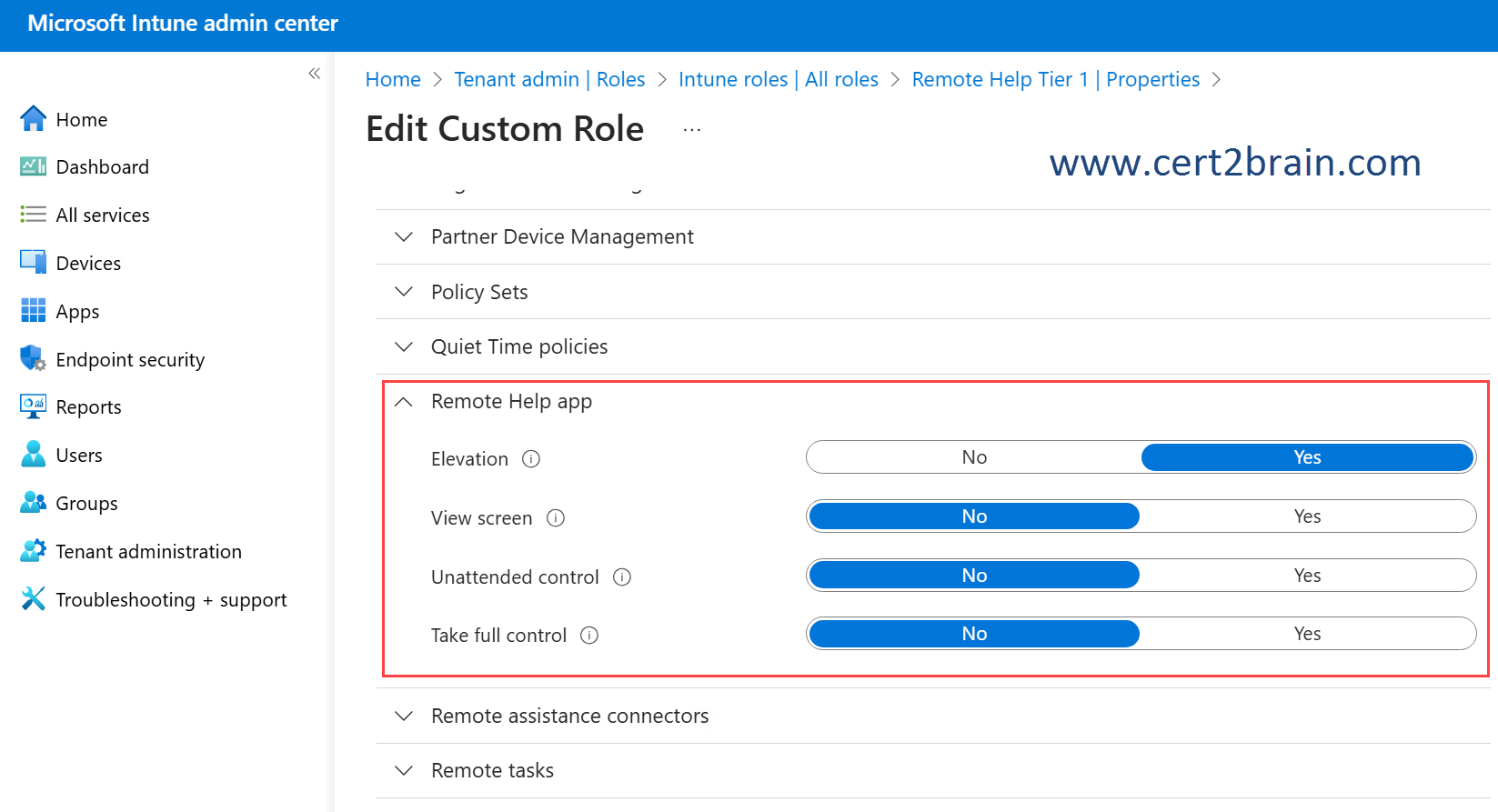Click the Tenant administration gear icon
Viewport: 1498px width, 812px height.
34,550
